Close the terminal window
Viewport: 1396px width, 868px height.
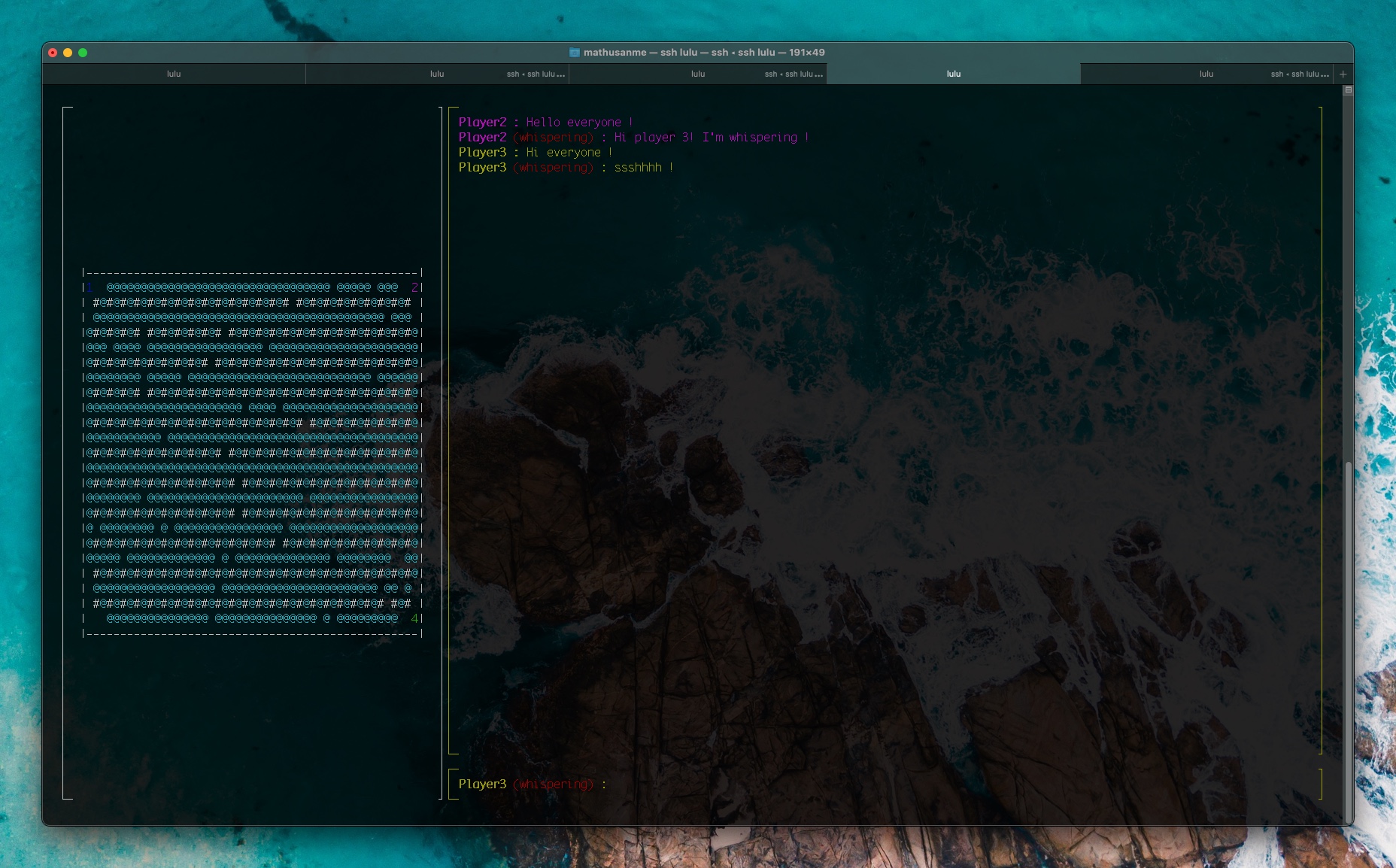click(x=53, y=53)
